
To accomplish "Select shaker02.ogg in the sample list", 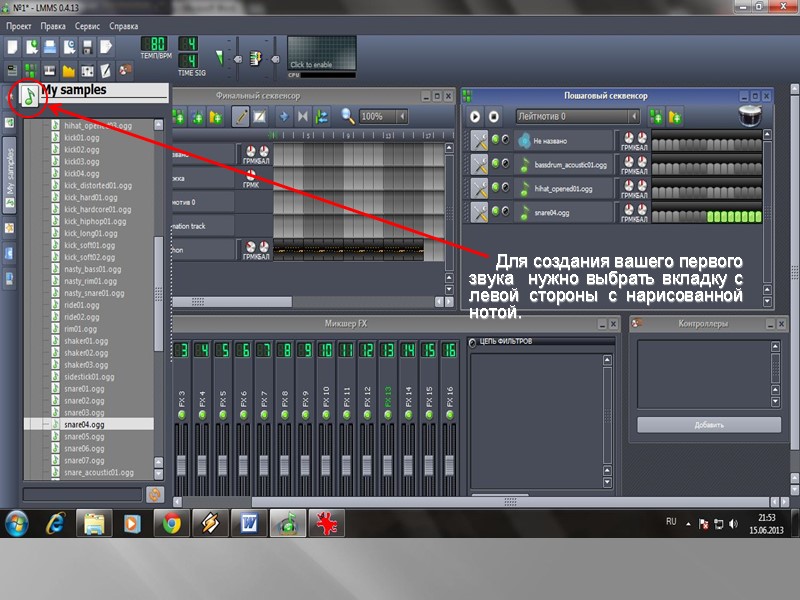I will pyautogui.click(x=86, y=353).
